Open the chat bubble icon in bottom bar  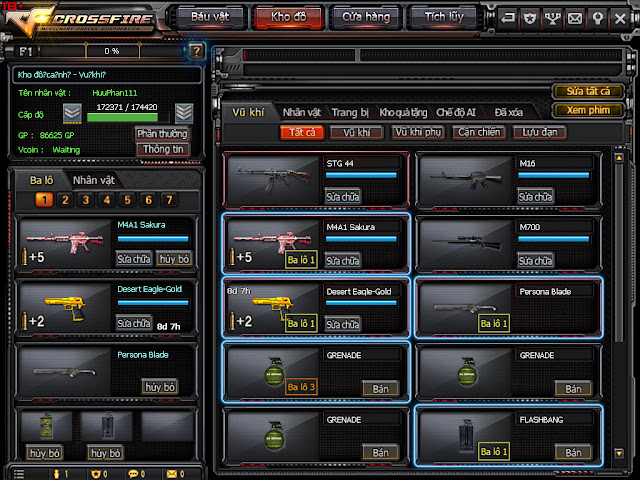[x=133, y=474]
